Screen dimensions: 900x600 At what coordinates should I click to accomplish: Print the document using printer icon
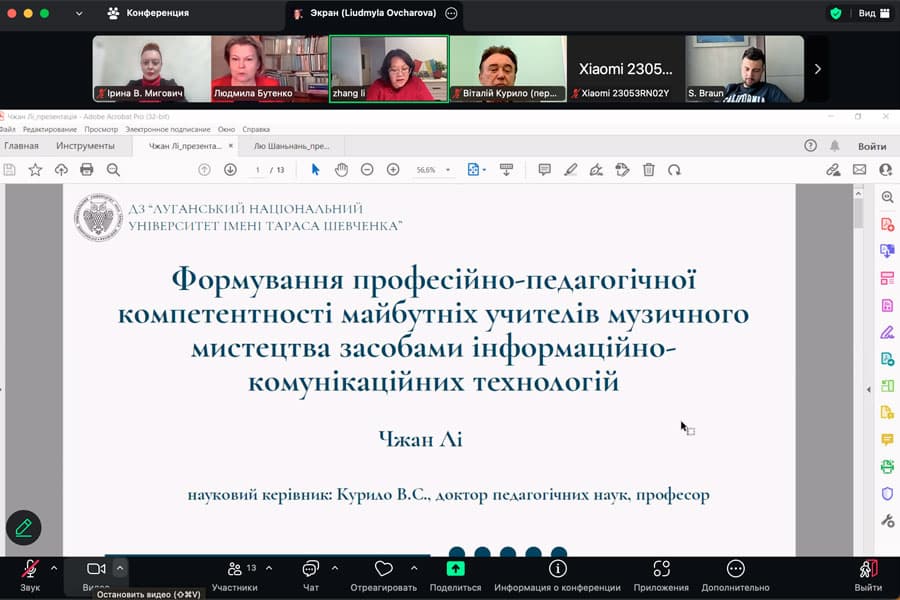pyautogui.click(x=86, y=169)
